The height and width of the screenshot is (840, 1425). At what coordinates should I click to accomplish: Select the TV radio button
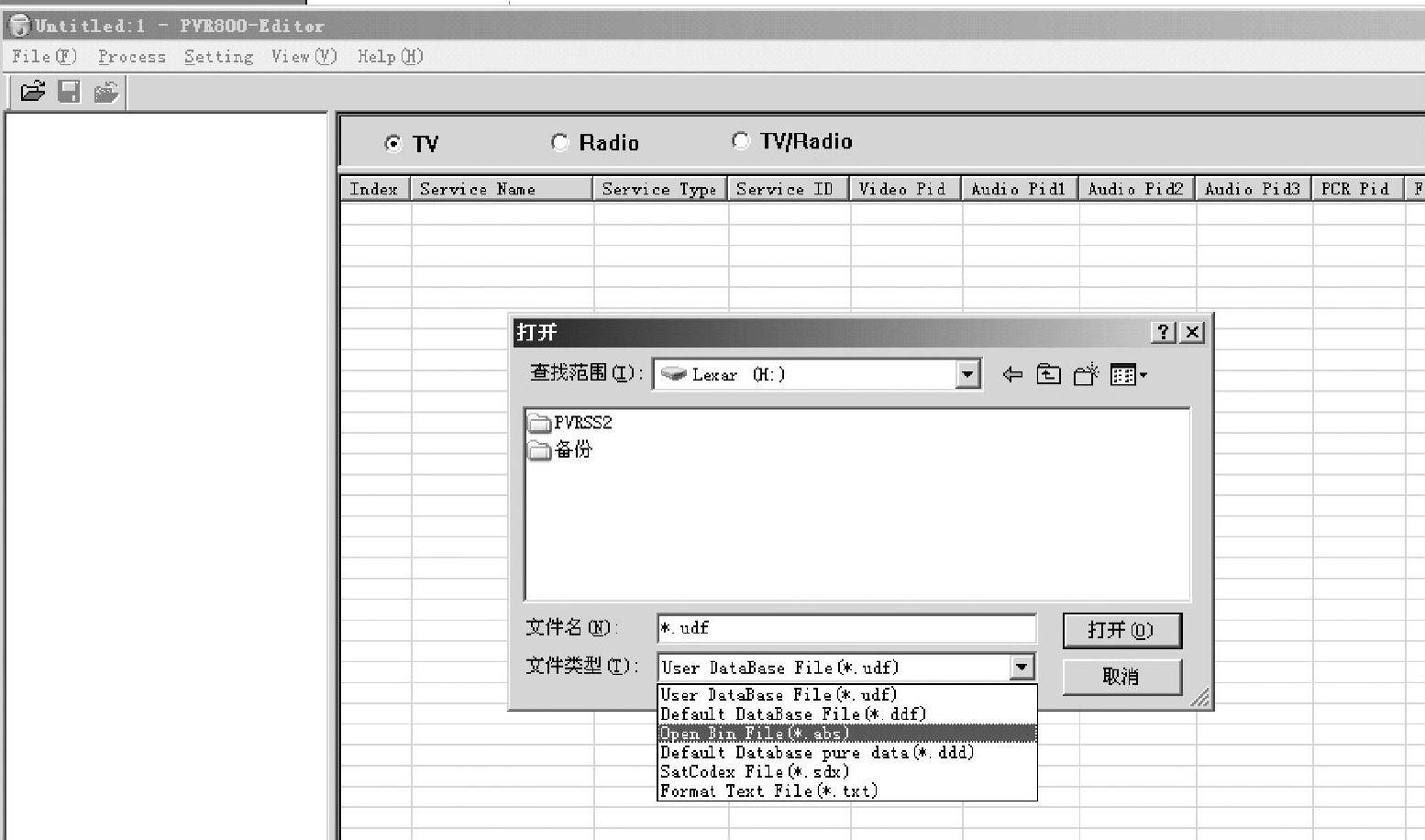coord(393,143)
